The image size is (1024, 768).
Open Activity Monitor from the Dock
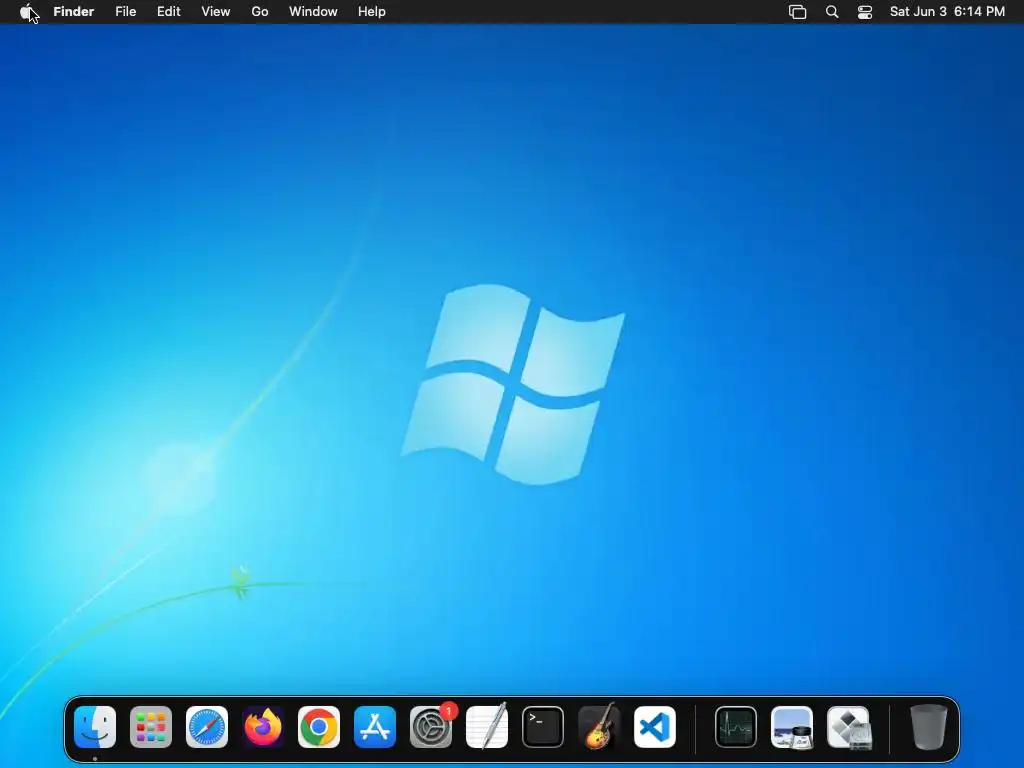[736, 727]
